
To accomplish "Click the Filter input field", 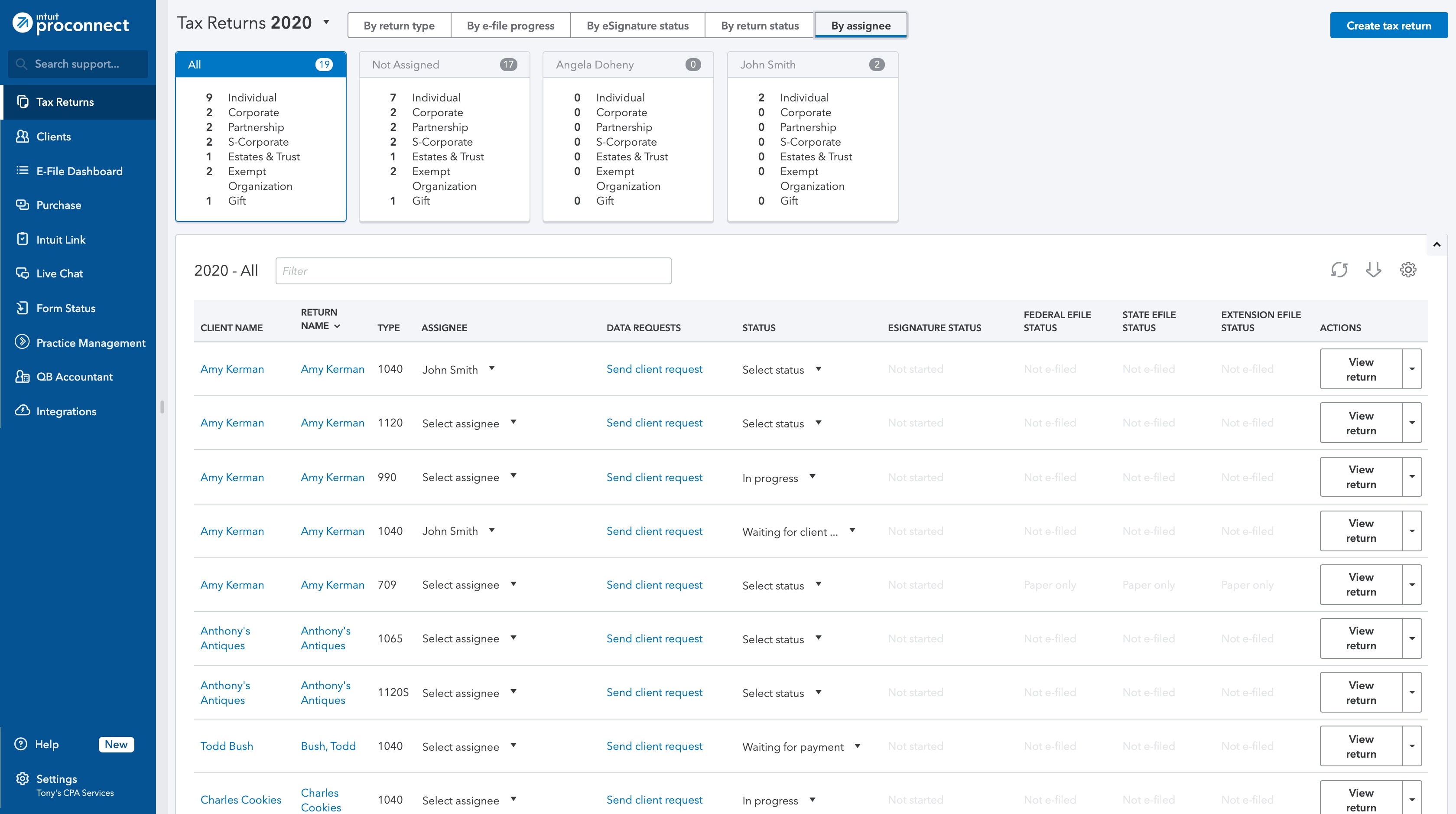I will pyautogui.click(x=473, y=271).
